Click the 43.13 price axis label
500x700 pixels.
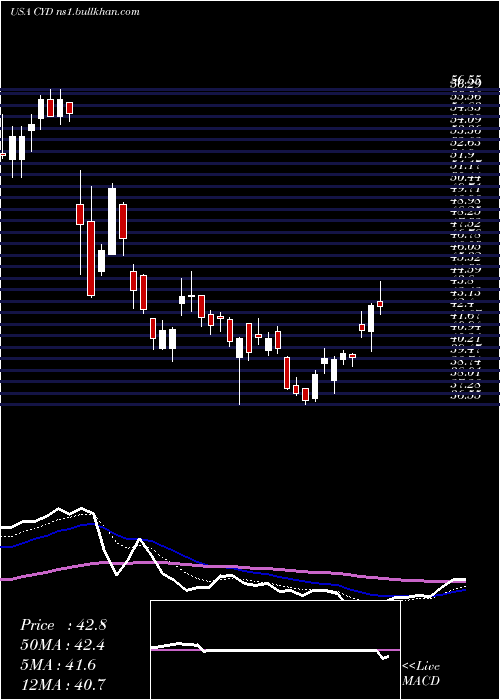pos(465,293)
